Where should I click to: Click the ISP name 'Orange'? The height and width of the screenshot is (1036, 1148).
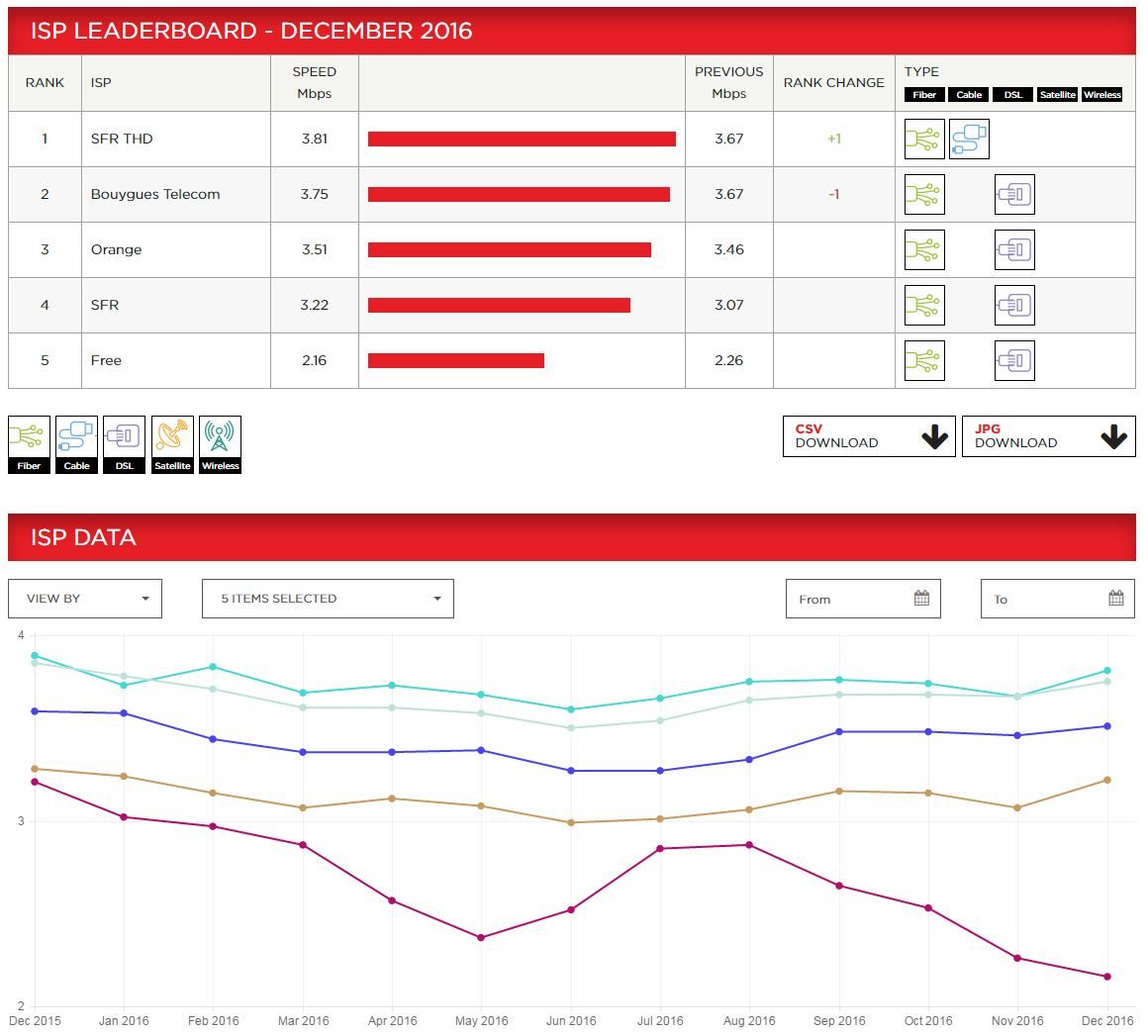(117, 249)
